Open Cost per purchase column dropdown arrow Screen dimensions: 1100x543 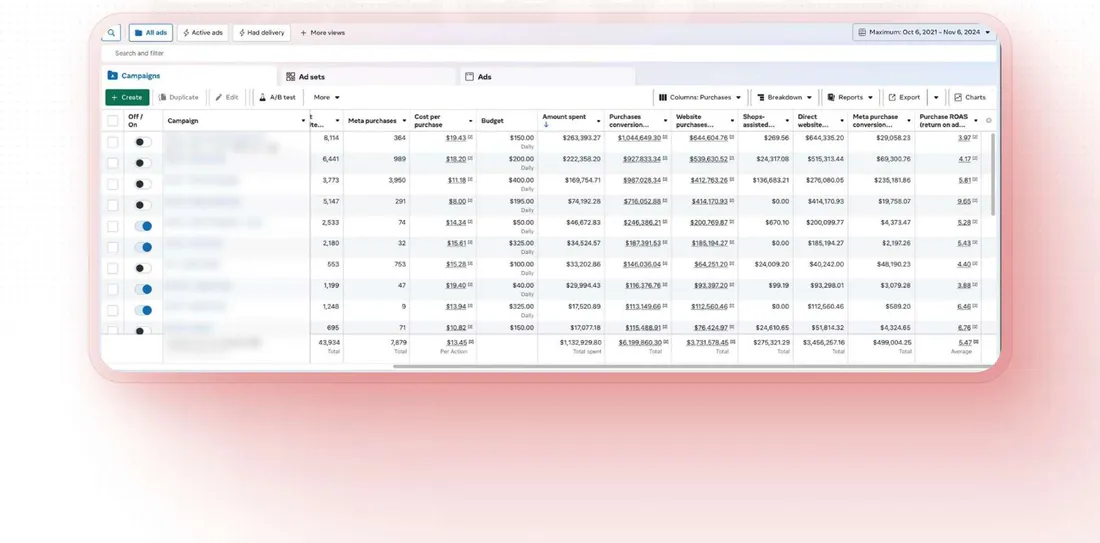(x=470, y=121)
